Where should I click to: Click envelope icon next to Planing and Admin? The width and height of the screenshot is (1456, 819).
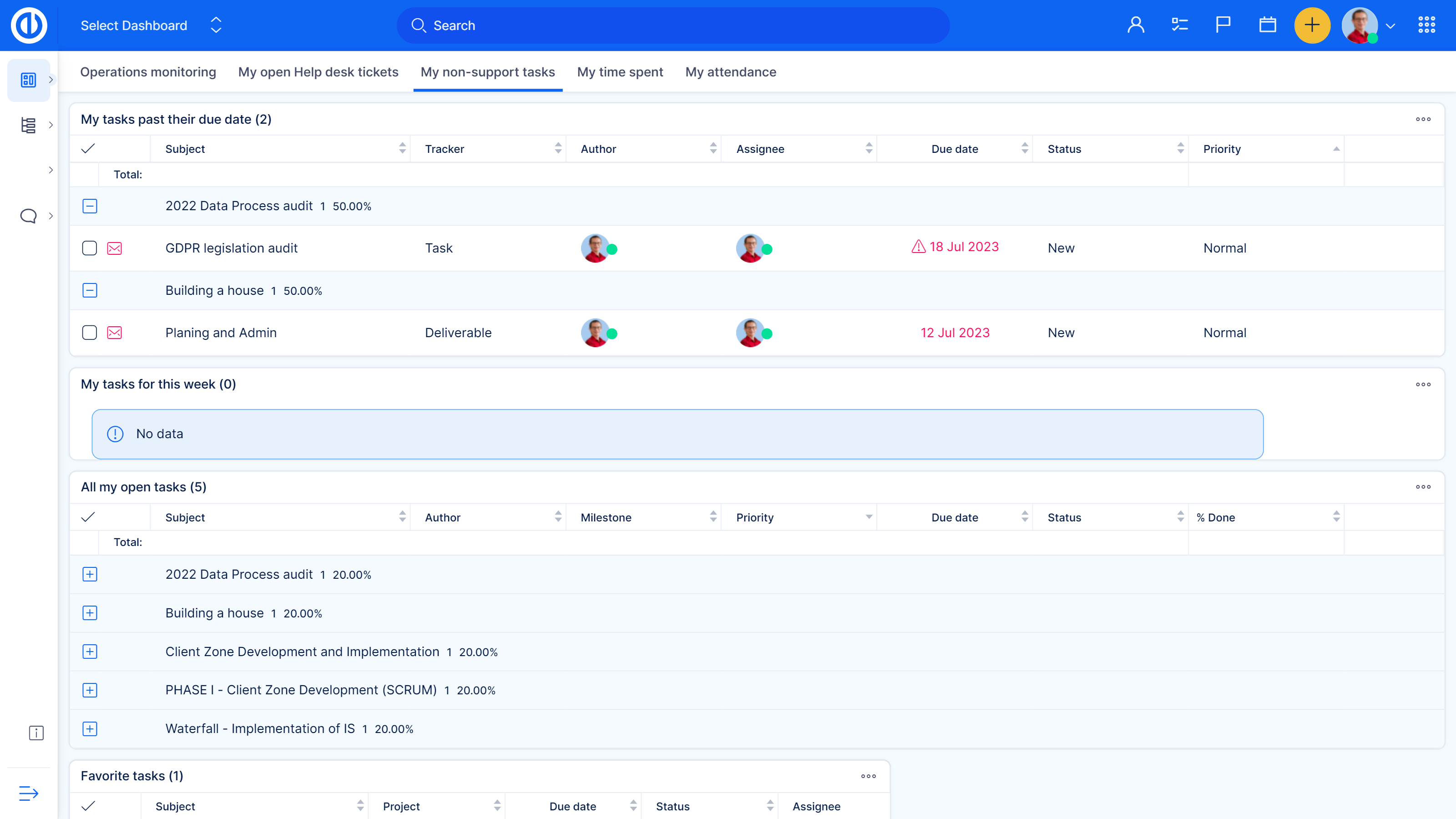tap(114, 333)
